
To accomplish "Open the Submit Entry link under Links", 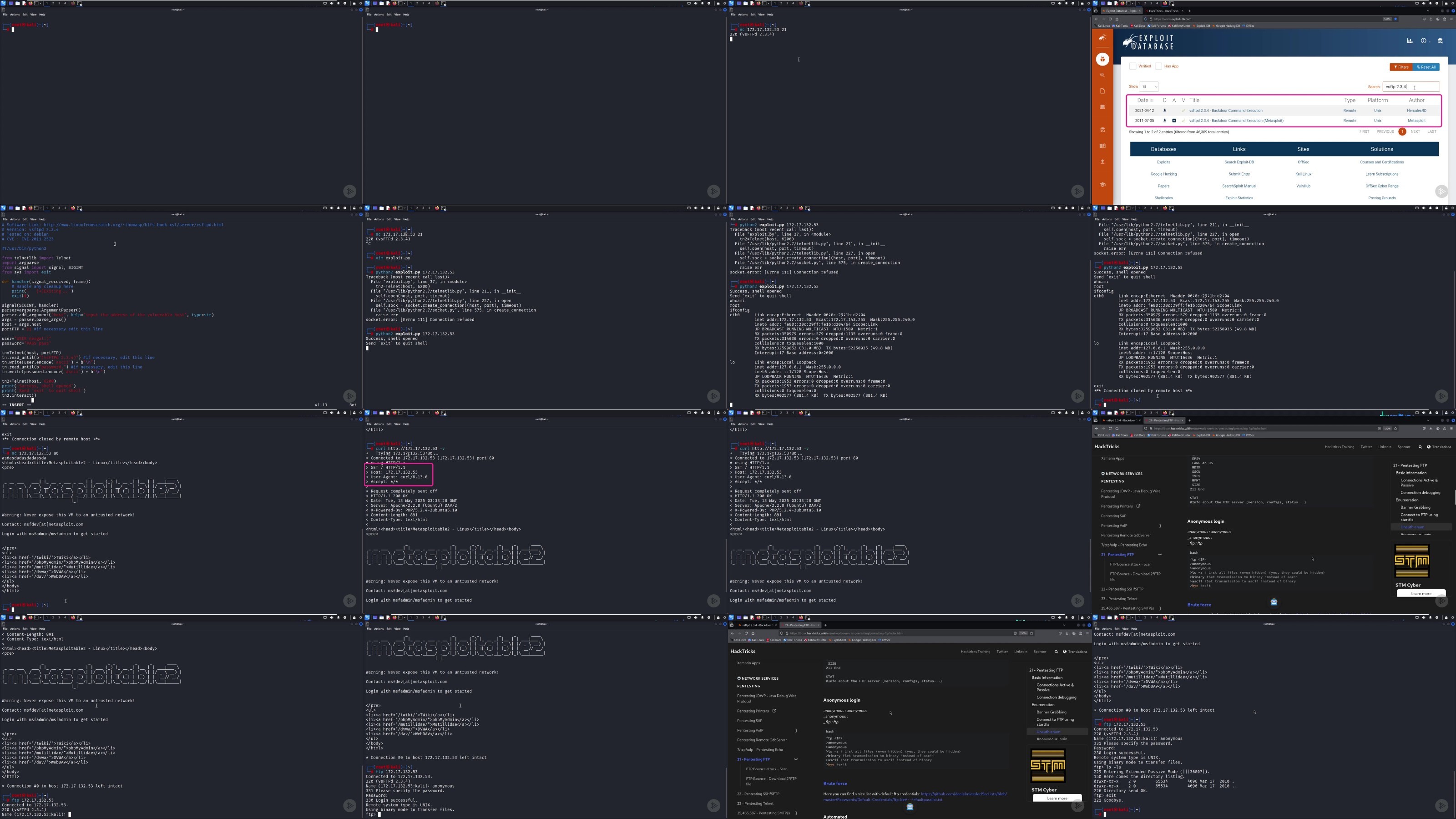I will [1239, 174].
